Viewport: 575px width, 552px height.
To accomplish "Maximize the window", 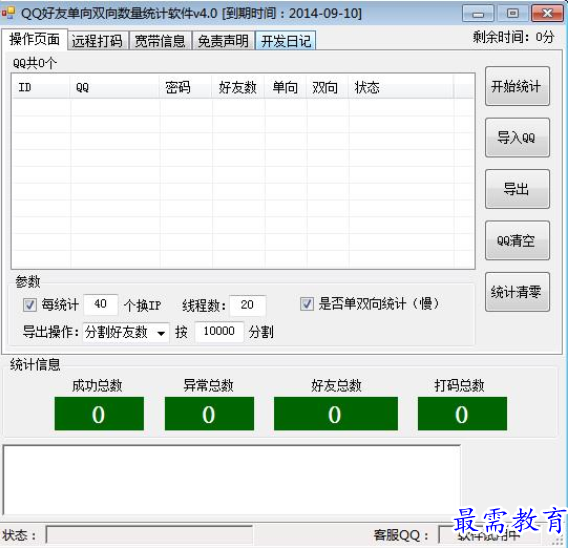I will tap(513, 14).
